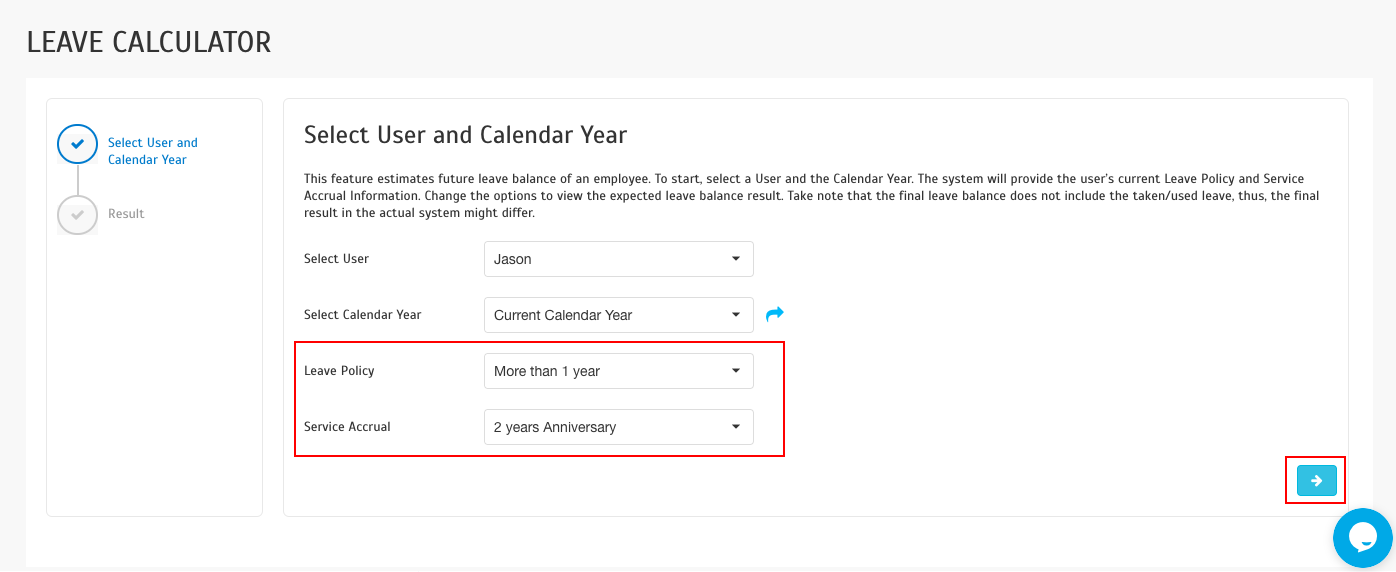Go to the "Select User and Calendar Year" sidebar step
The image size is (1396, 572).
pos(153,151)
